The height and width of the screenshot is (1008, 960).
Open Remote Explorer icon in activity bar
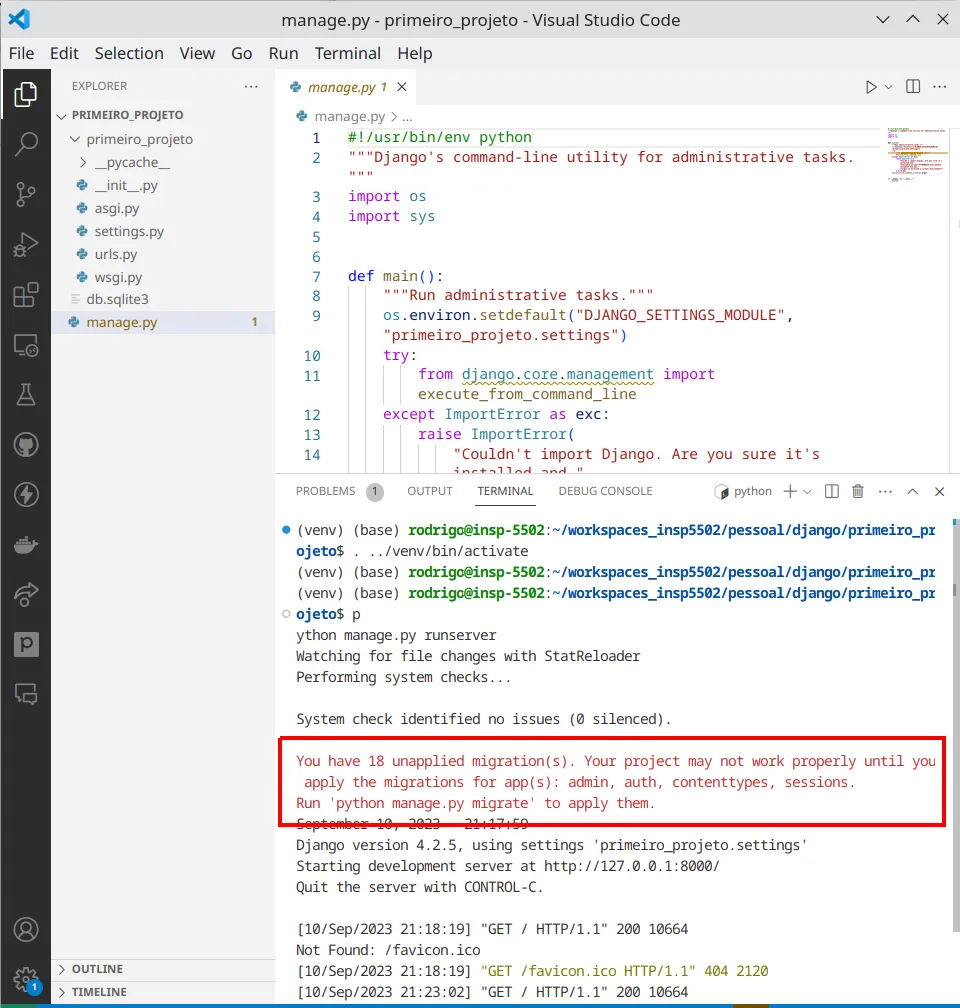[26, 345]
